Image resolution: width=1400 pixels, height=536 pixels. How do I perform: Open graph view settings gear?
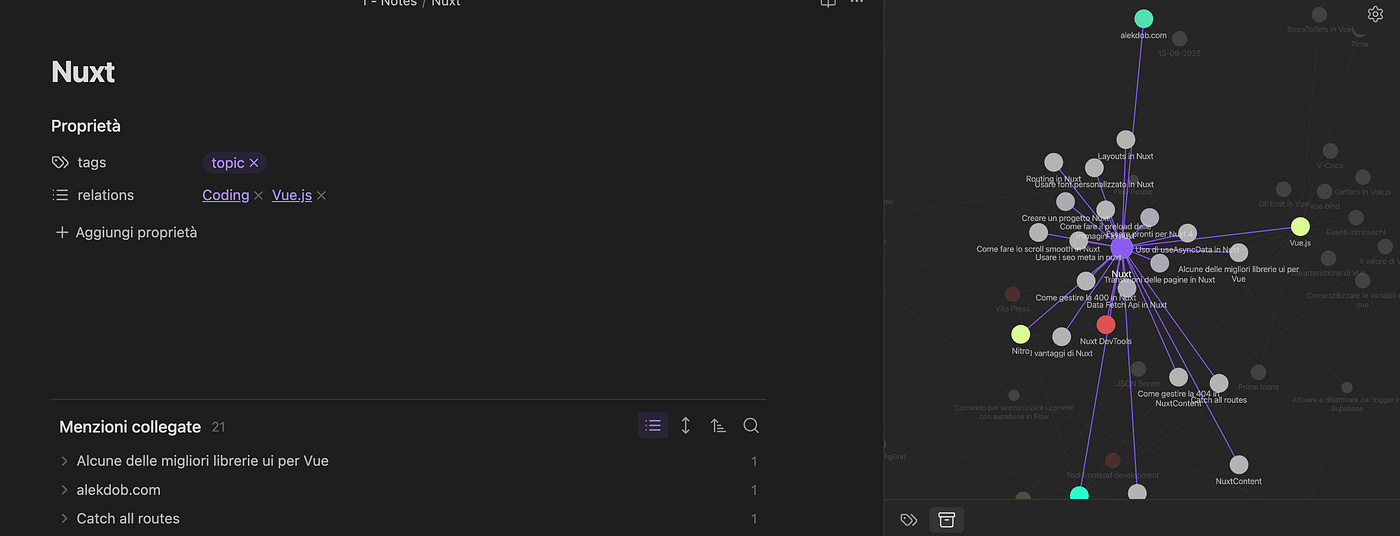click(x=1375, y=14)
